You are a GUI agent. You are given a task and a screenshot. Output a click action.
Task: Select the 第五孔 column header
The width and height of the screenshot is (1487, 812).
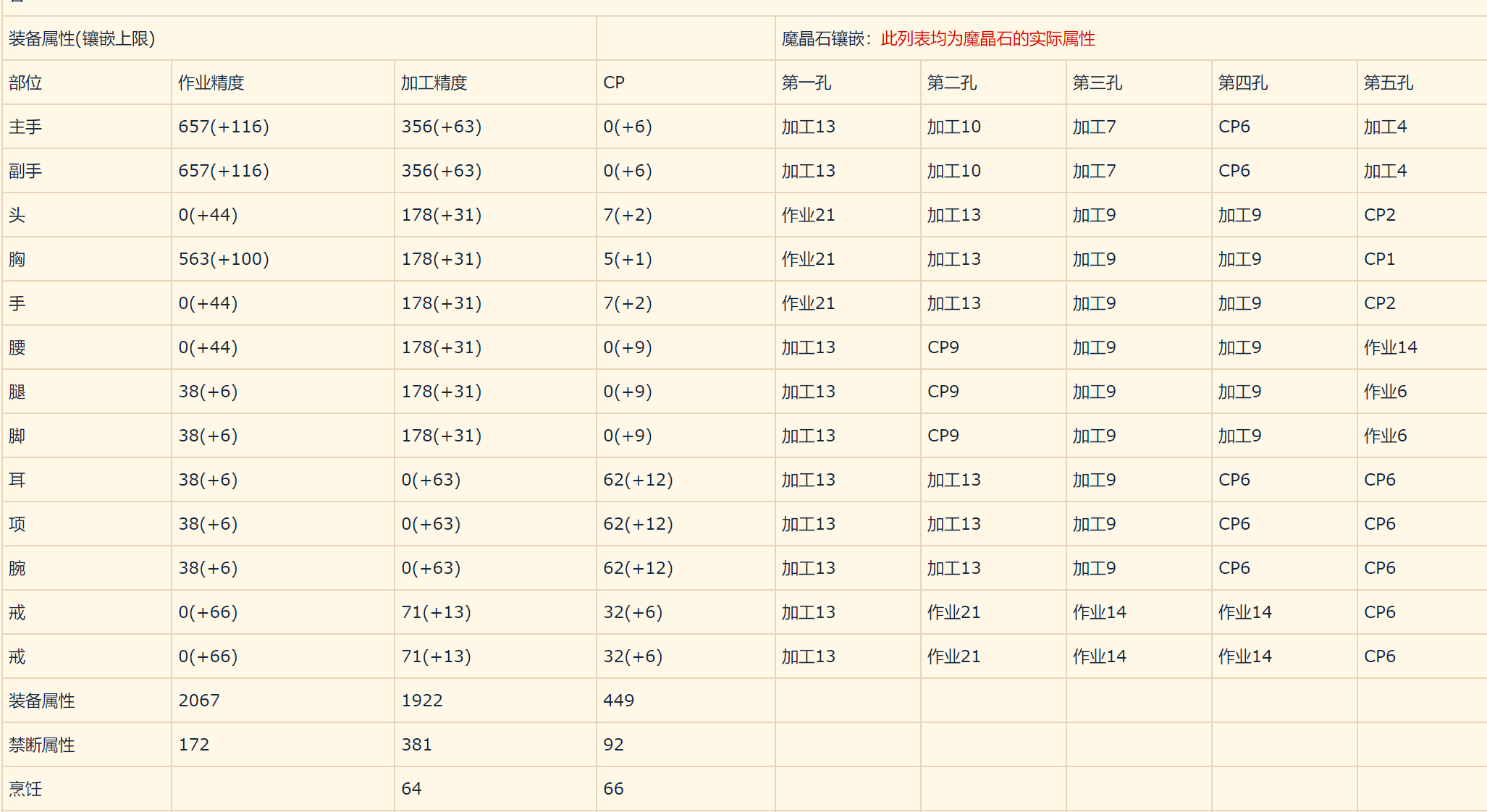point(1389,83)
